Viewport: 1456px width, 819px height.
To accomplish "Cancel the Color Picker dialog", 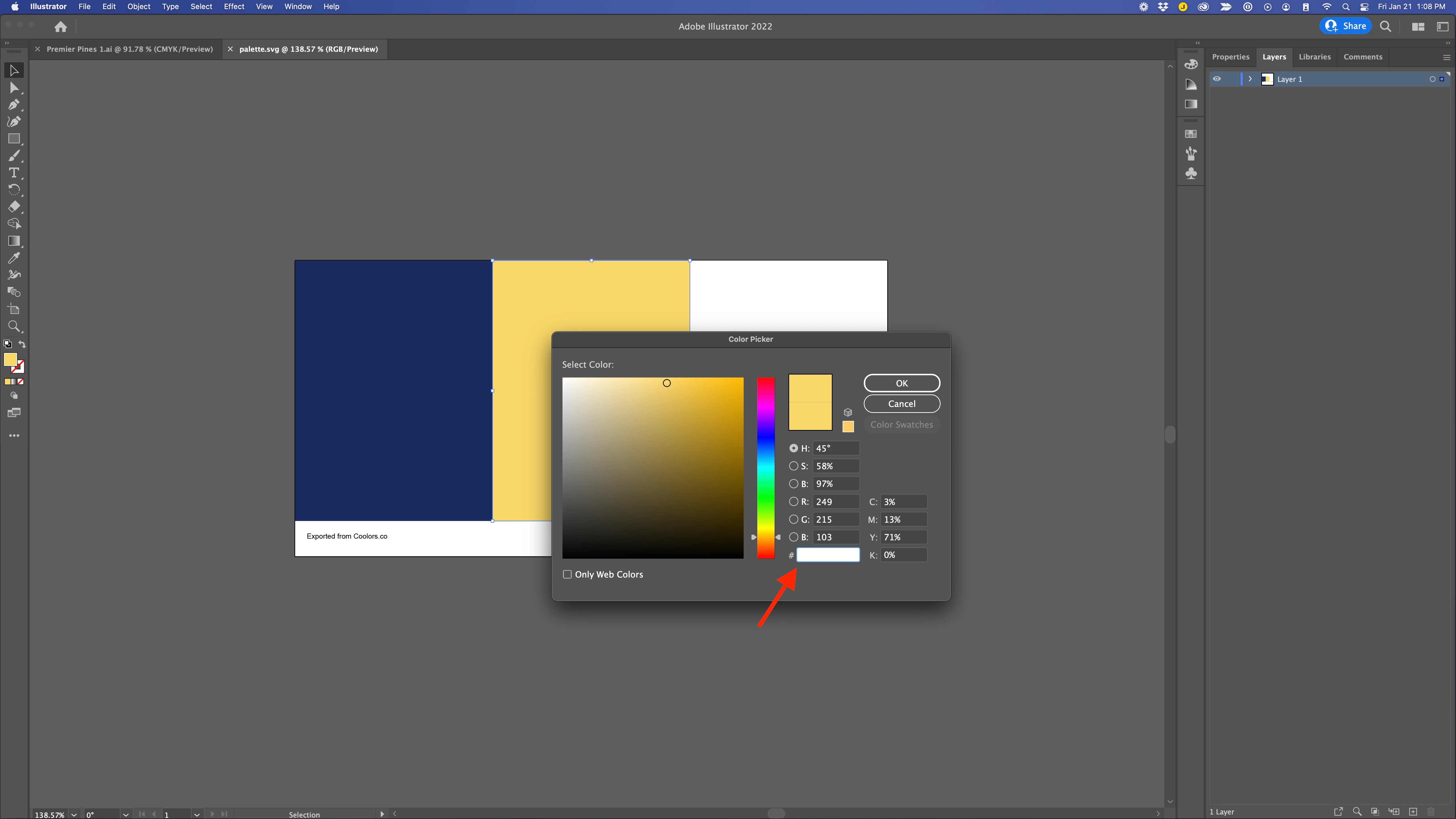I will (901, 404).
